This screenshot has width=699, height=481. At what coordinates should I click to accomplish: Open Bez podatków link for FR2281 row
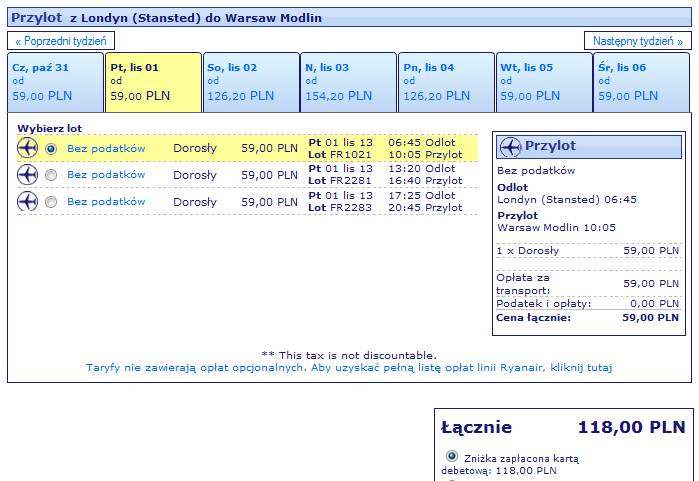(x=106, y=175)
